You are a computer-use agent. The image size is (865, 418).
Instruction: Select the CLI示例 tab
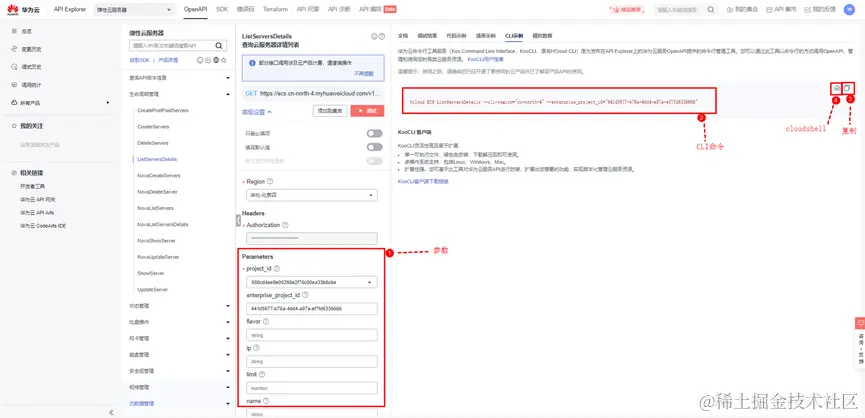click(514, 36)
